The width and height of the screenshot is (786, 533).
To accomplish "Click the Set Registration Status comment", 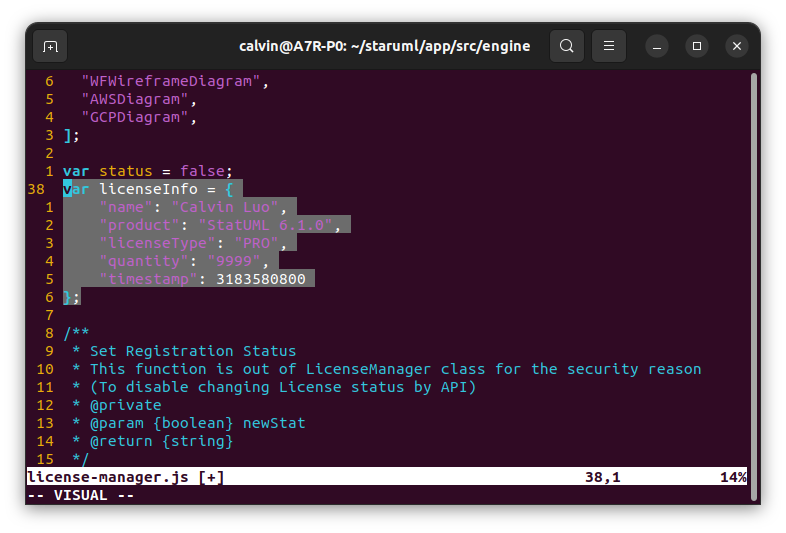I will (x=193, y=351).
